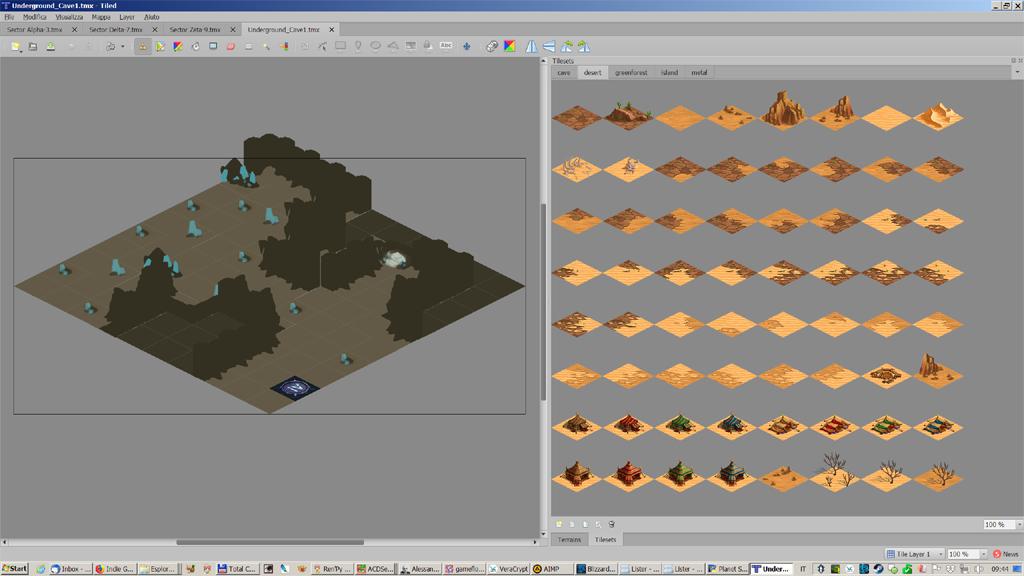
Task: Click the New map toolbar icon
Action: tap(16, 46)
